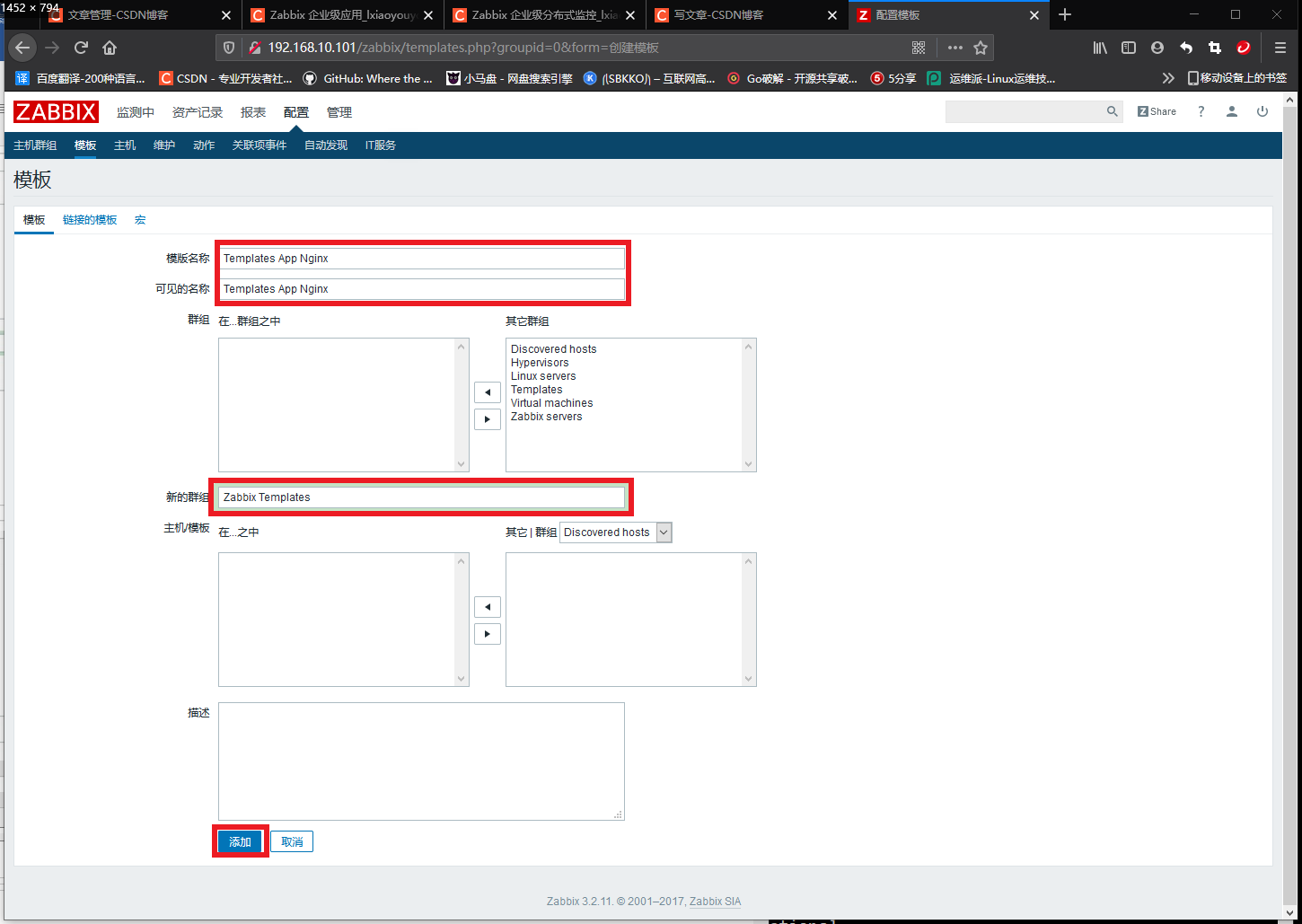Screen dimensions: 1302x924
Task: Follow the Zabbix SIA footer link
Action: (715, 902)
